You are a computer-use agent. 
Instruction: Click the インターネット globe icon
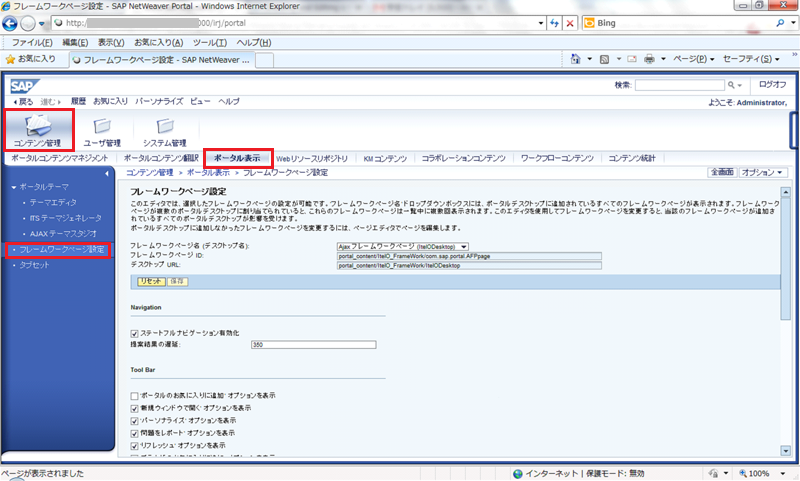[x=518, y=473]
